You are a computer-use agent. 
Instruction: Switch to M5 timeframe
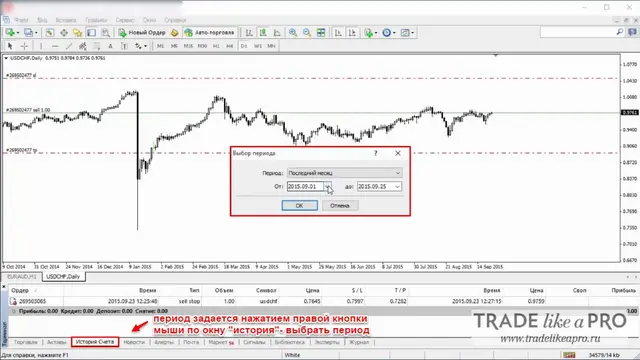[x=174, y=46]
